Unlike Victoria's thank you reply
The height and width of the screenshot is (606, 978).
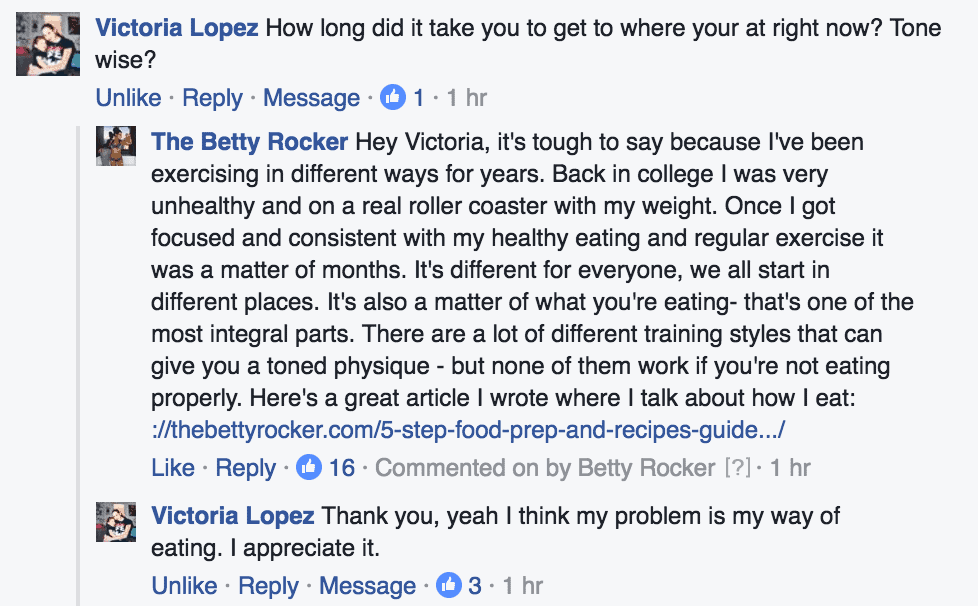(x=185, y=585)
